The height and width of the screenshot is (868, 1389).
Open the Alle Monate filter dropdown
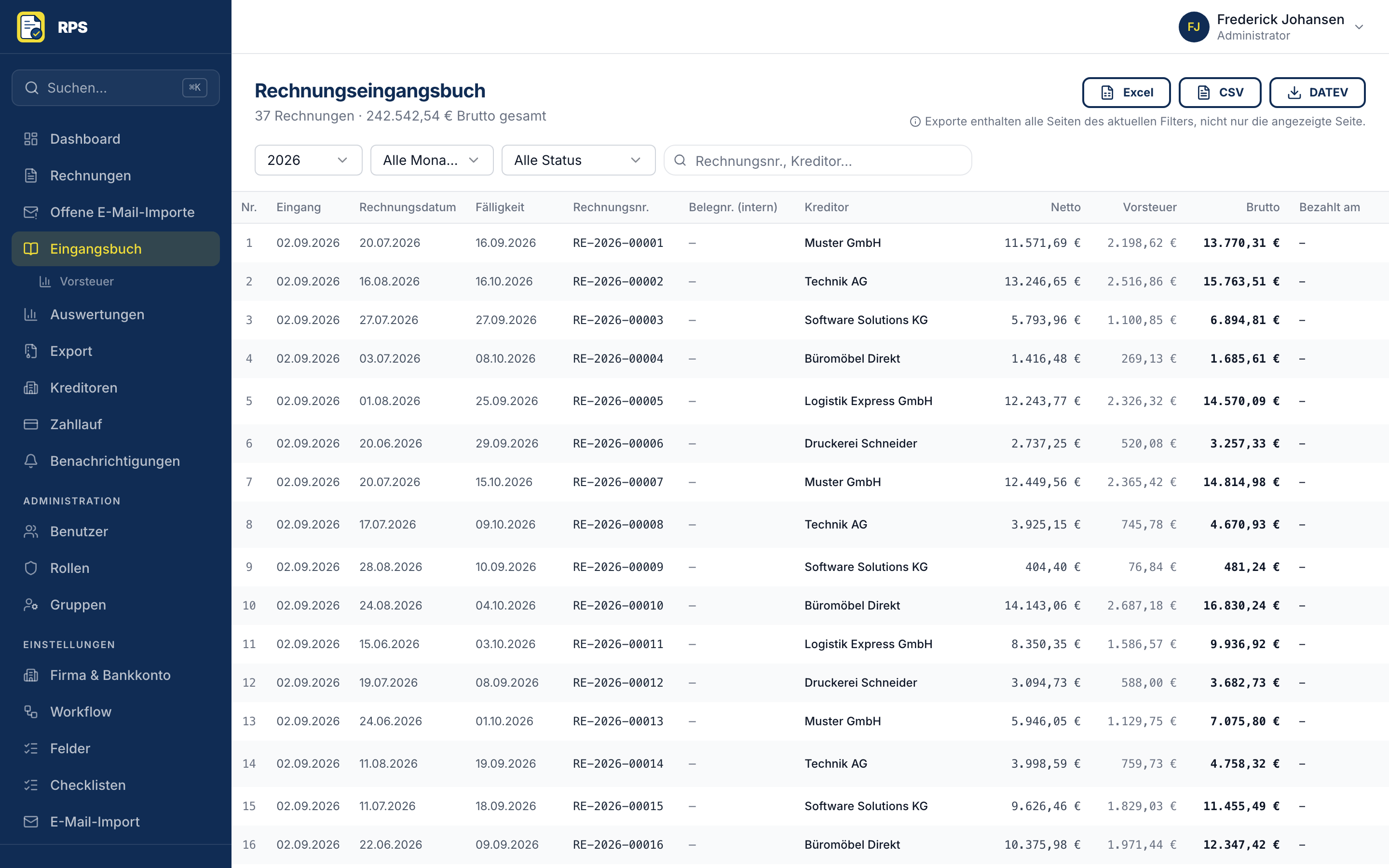432,160
